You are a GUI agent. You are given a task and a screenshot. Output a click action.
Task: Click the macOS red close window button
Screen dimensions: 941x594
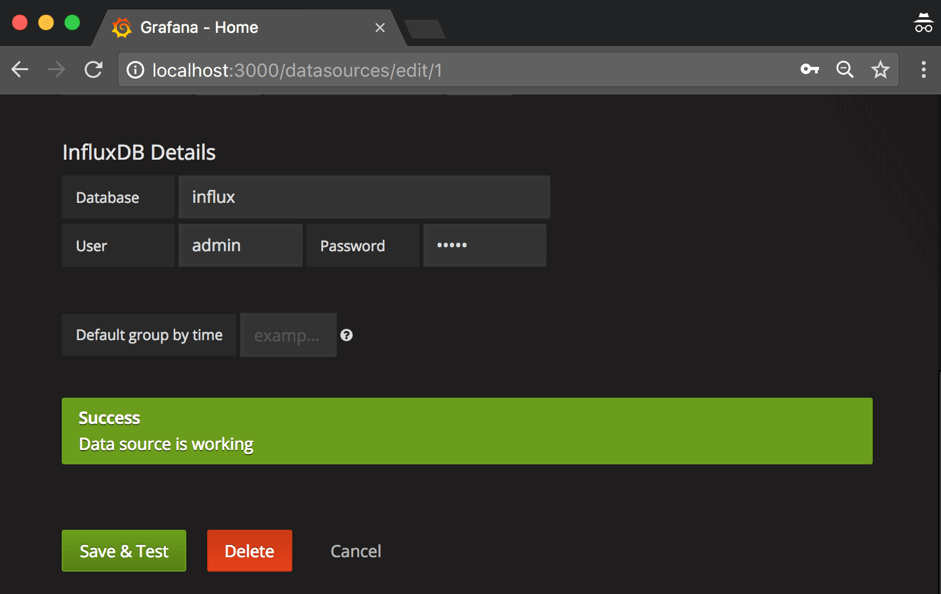coord(20,23)
